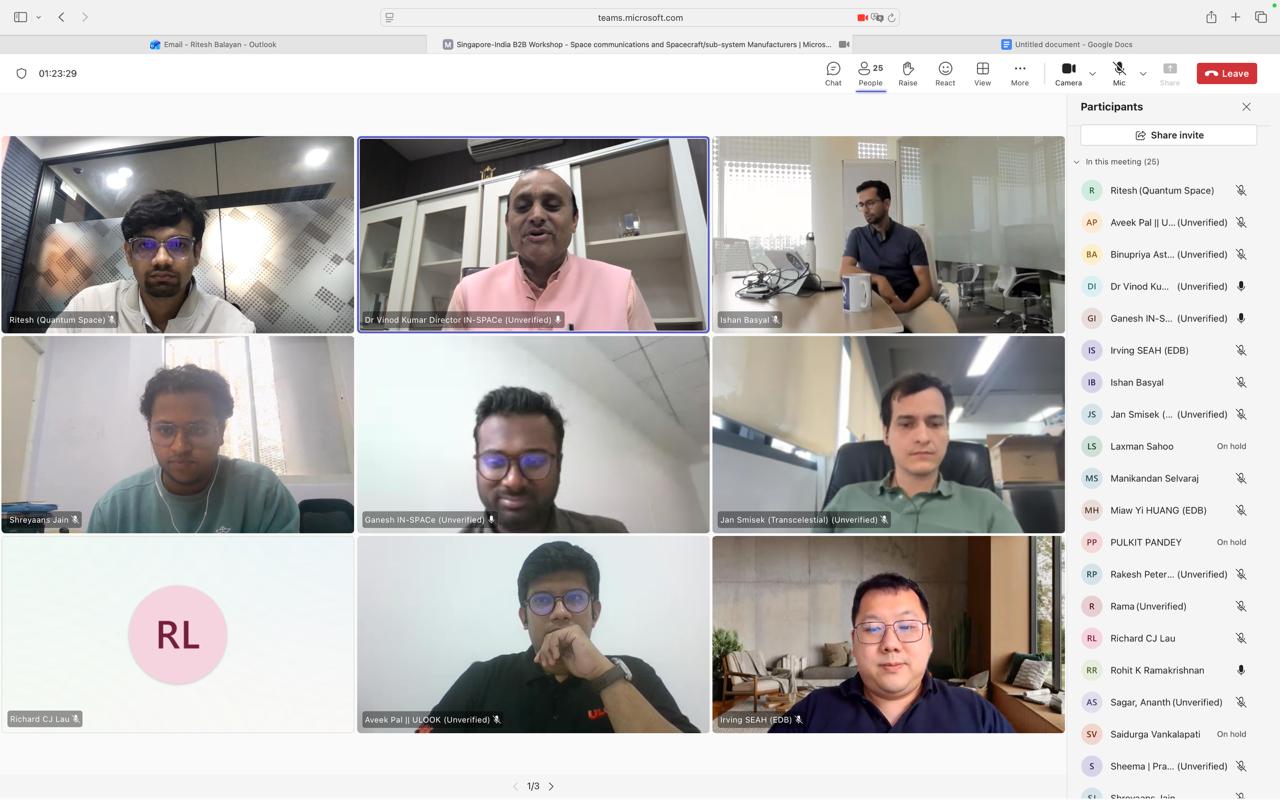The image size is (1280, 800).
Task: Unmute the Mic
Action: [1118, 72]
